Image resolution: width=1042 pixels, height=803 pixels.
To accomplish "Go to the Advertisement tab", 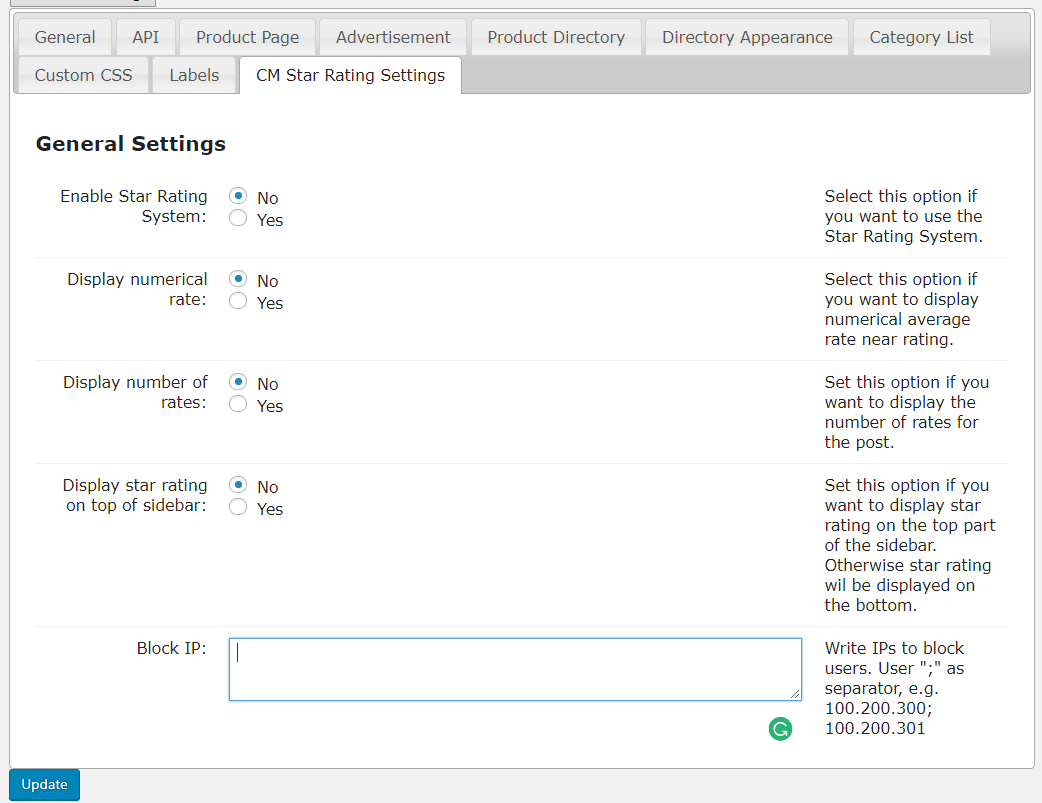I will (x=393, y=37).
